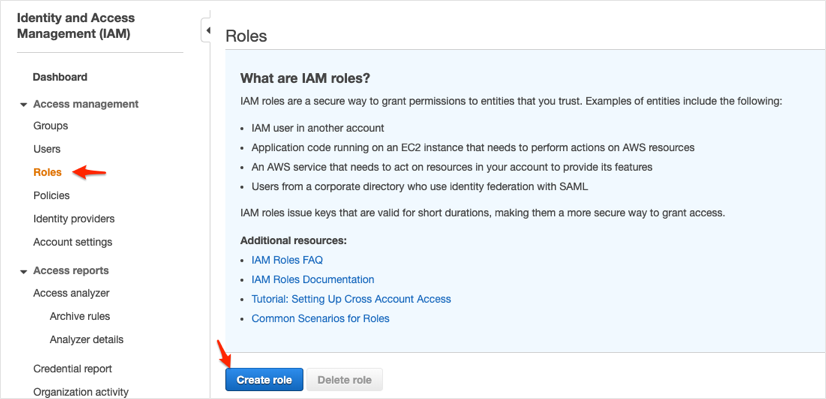The height and width of the screenshot is (399, 826).
Task: Click 'IAM user in another account' bullet
Action: [318, 128]
